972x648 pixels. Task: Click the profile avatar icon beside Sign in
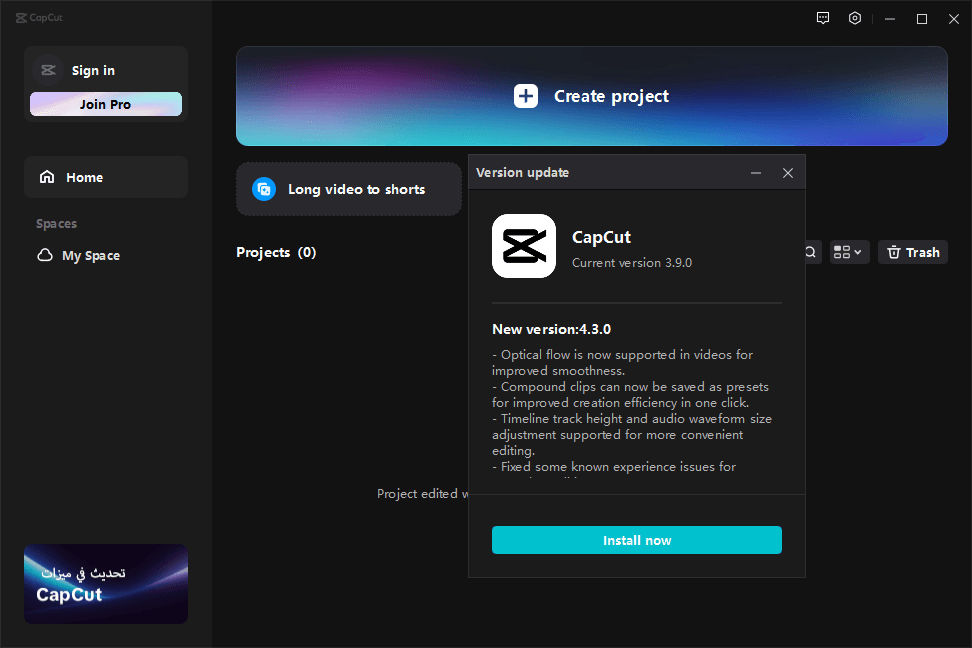pyautogui.click(x=48, y=70)
